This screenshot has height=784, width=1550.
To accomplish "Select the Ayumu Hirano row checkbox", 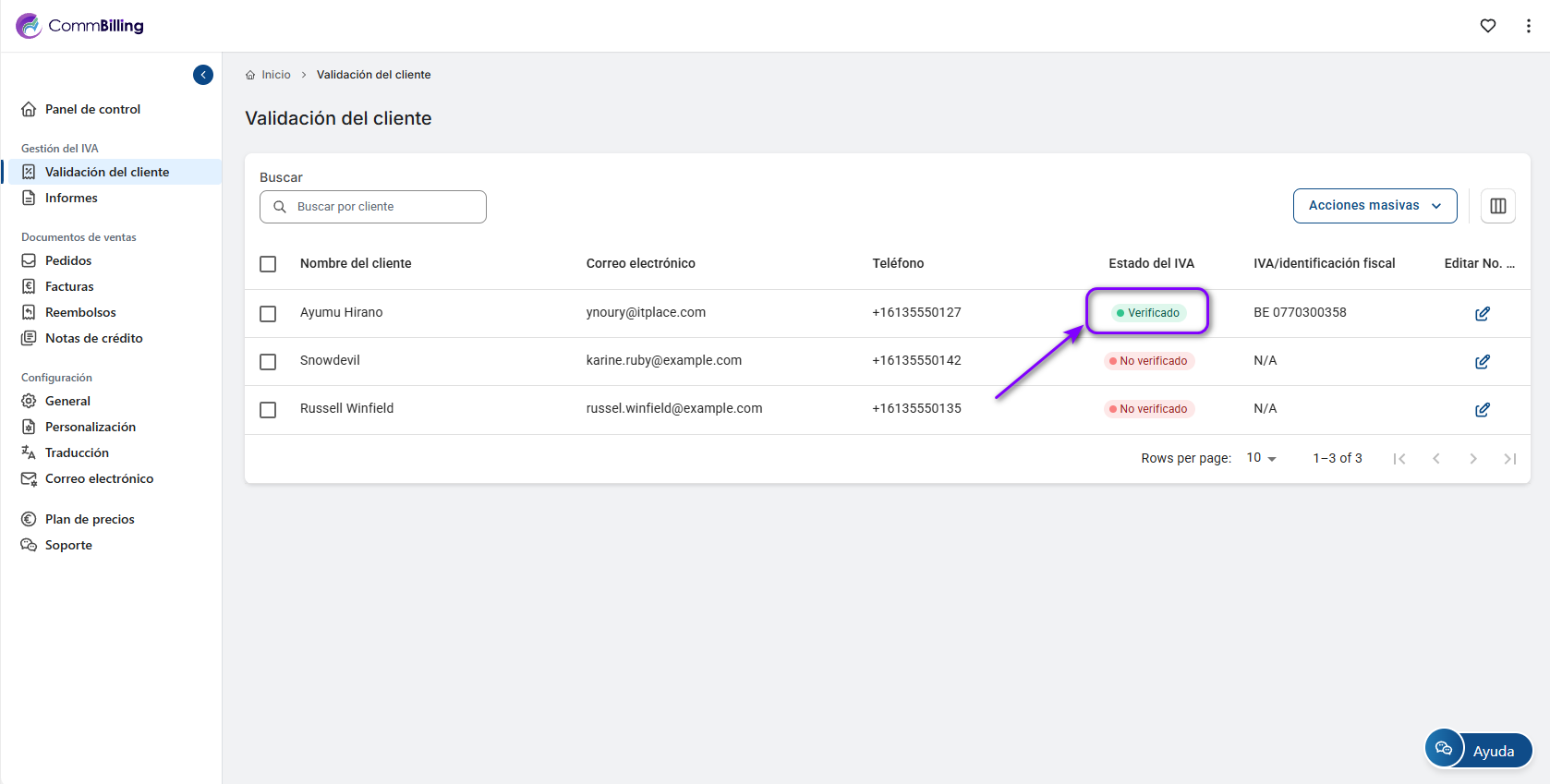I will pos(268,314).
